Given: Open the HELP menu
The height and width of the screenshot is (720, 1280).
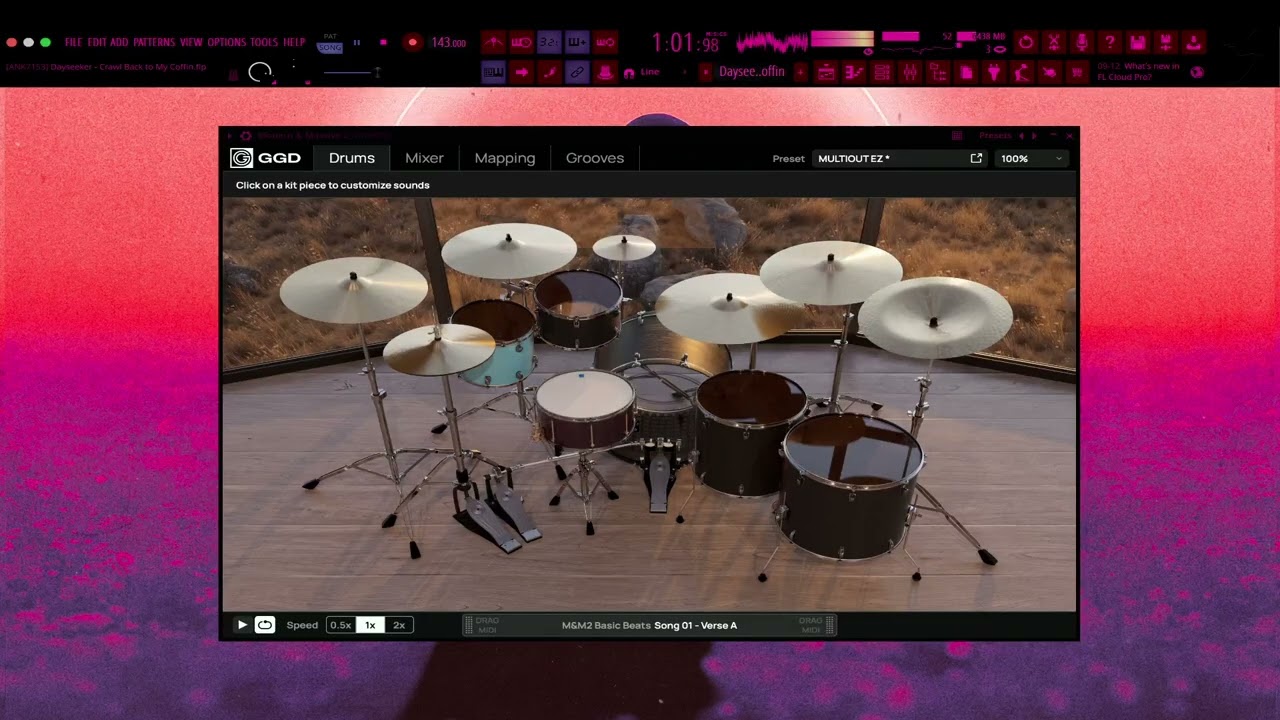Looking at the screenshot, I should click(294, 42).
